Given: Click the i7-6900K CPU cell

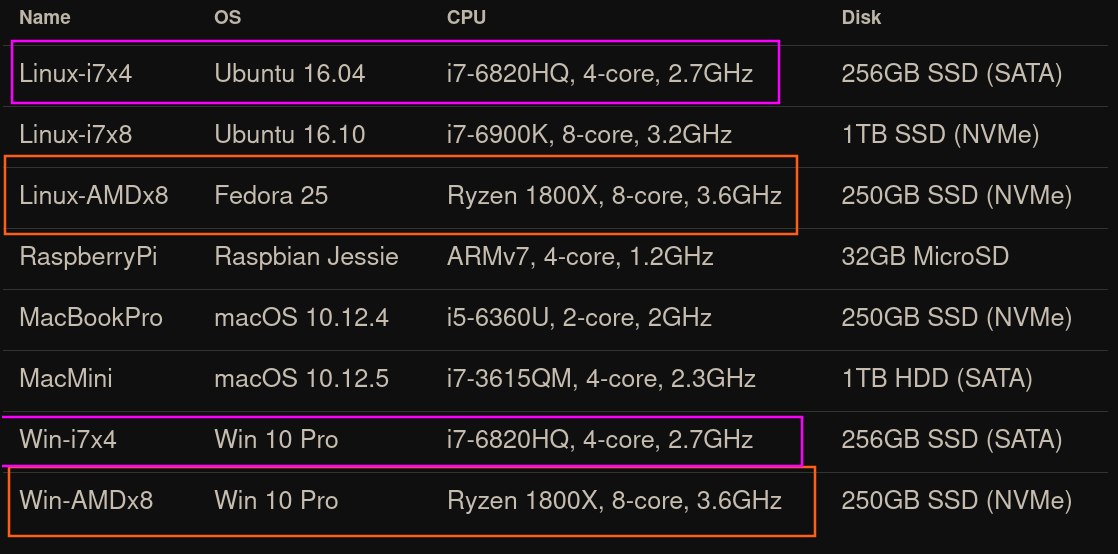Looking at the screenshot, I should tap(590, 134).
